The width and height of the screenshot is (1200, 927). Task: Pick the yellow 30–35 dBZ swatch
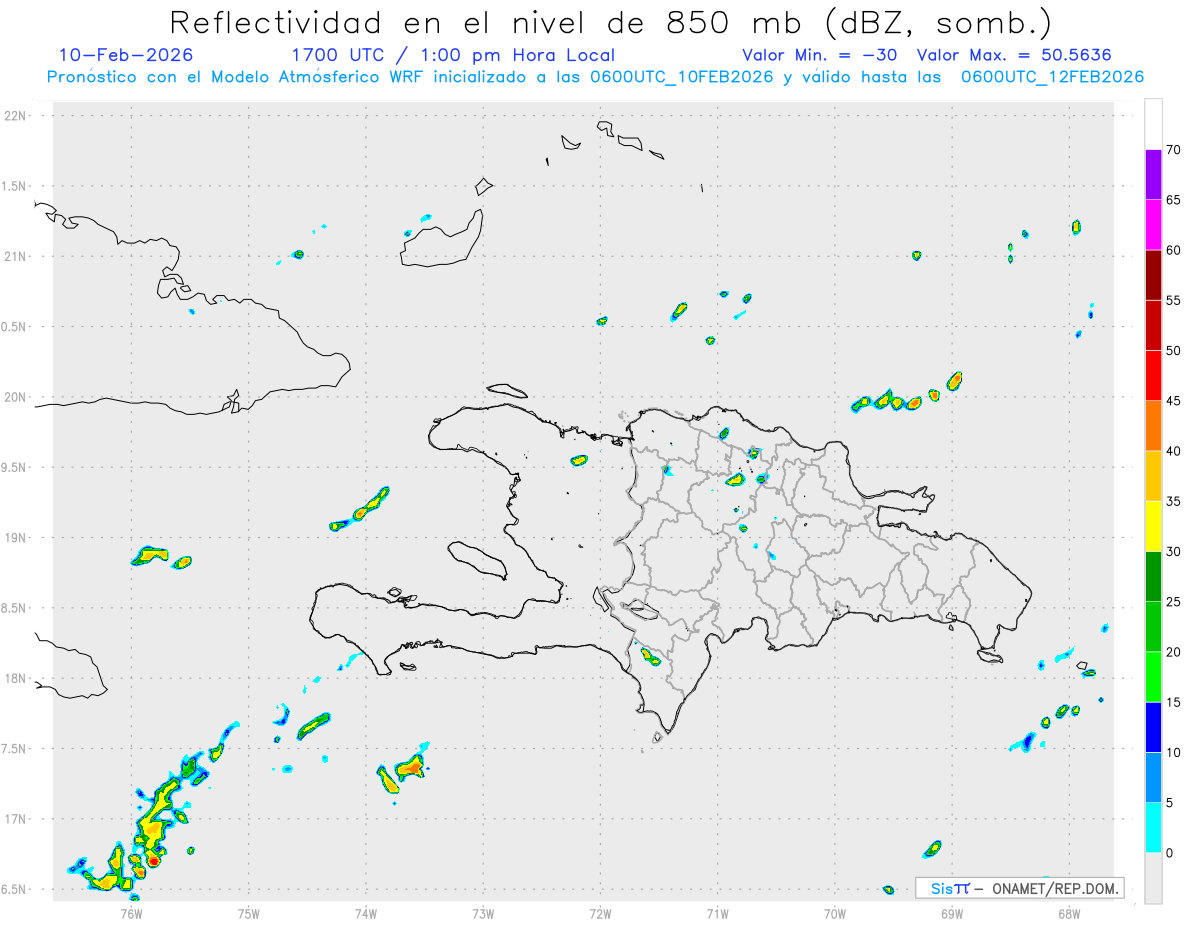click(1153, 526)
